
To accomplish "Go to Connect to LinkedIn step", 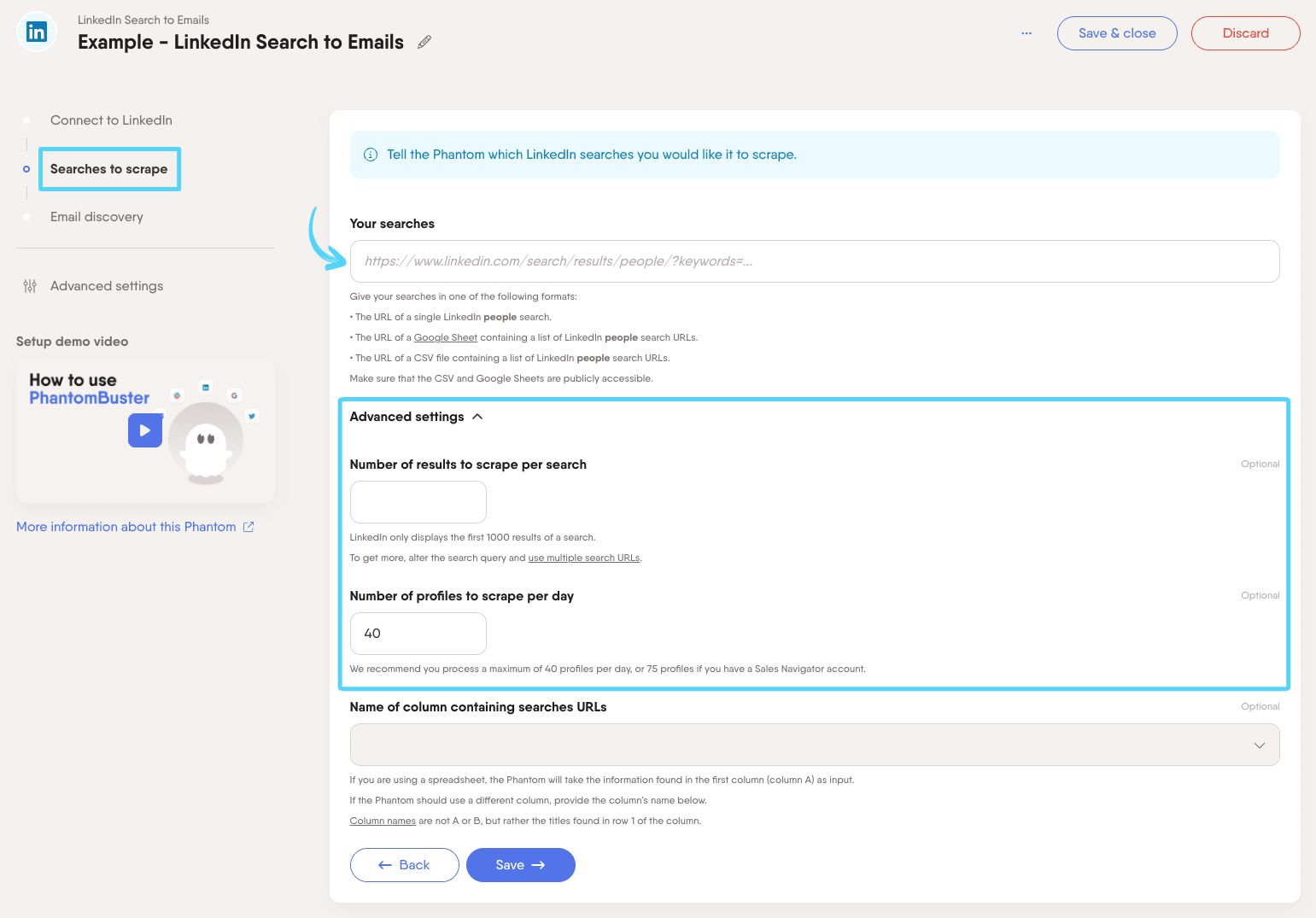I will click(x=111, y=120).
